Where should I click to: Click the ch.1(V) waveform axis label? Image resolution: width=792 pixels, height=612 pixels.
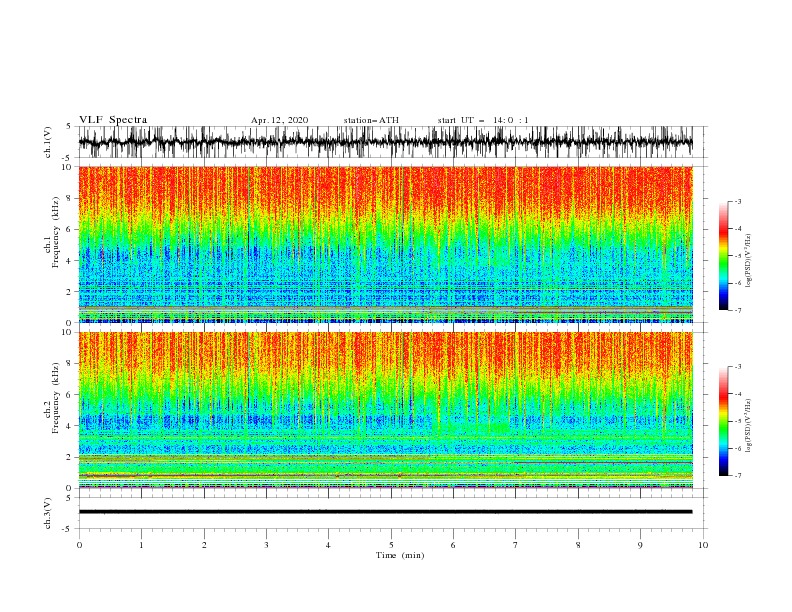click(x=48, y=142)
